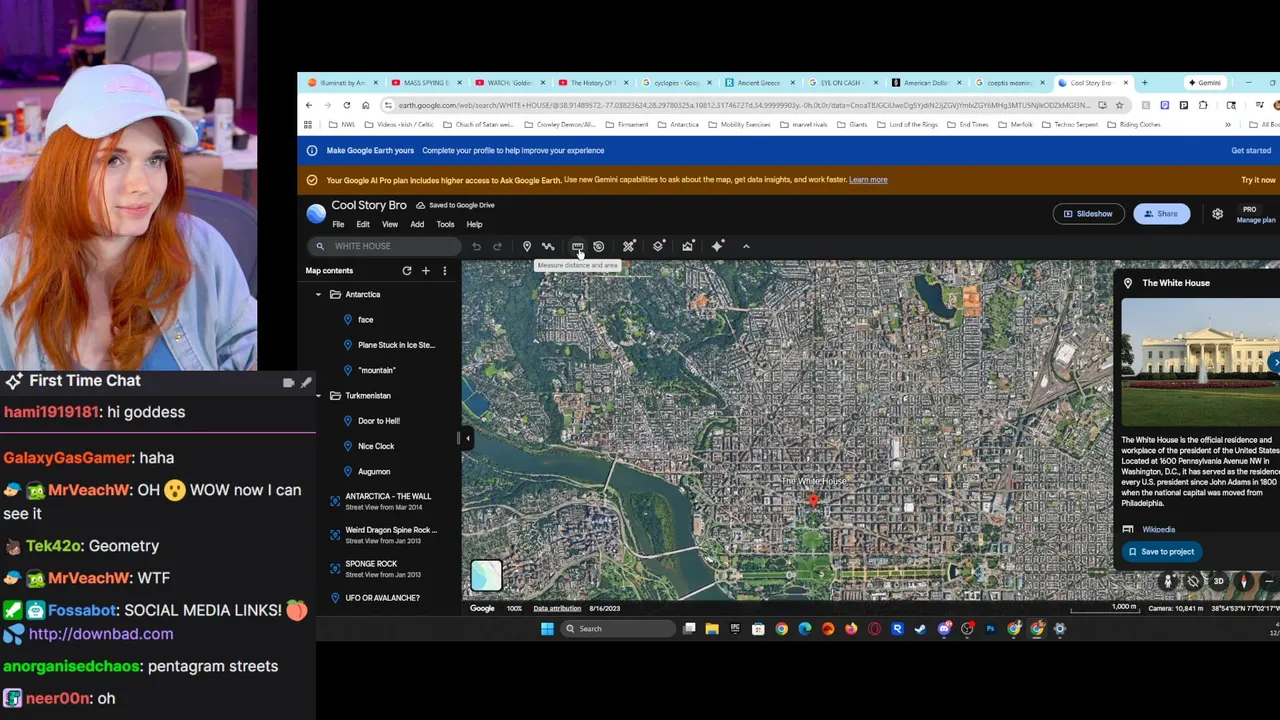The image size is (1280, 720).
Task: Open the historical imagery clock tool
Action: point(599,246)
